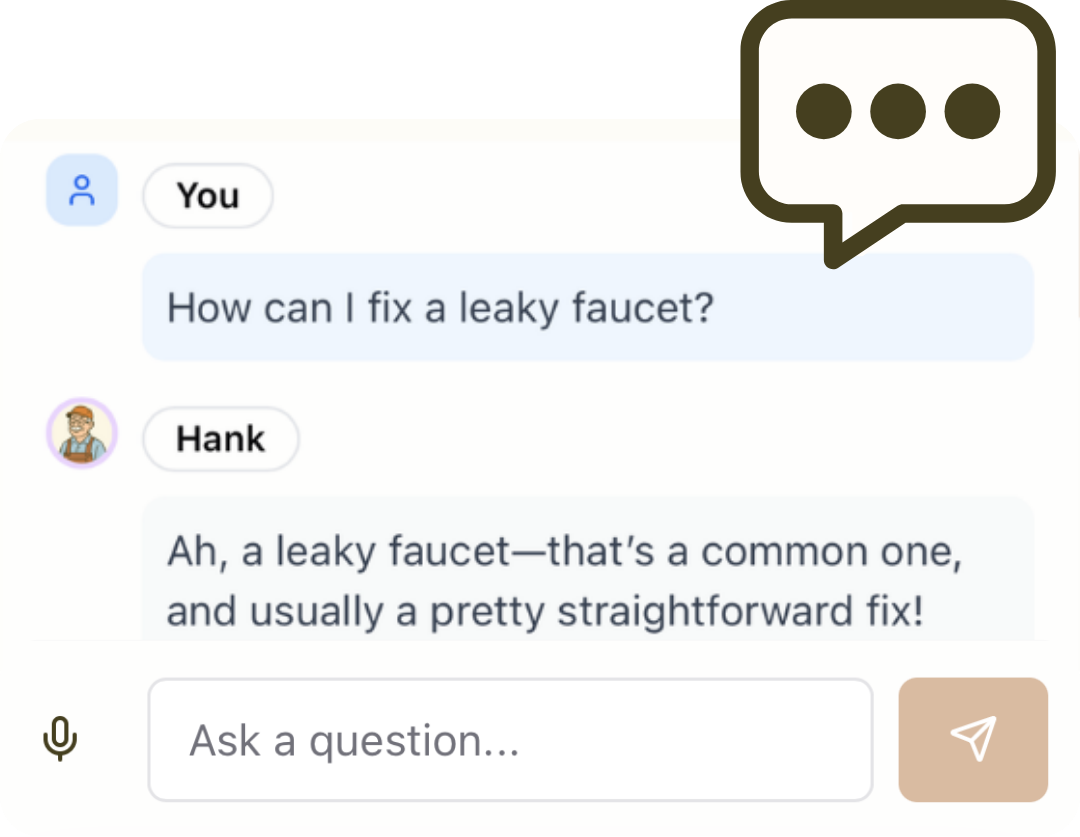This screenshot has height=837, width=1080.
Task: Click the blue user avatar icon
Action: point(82,191)
